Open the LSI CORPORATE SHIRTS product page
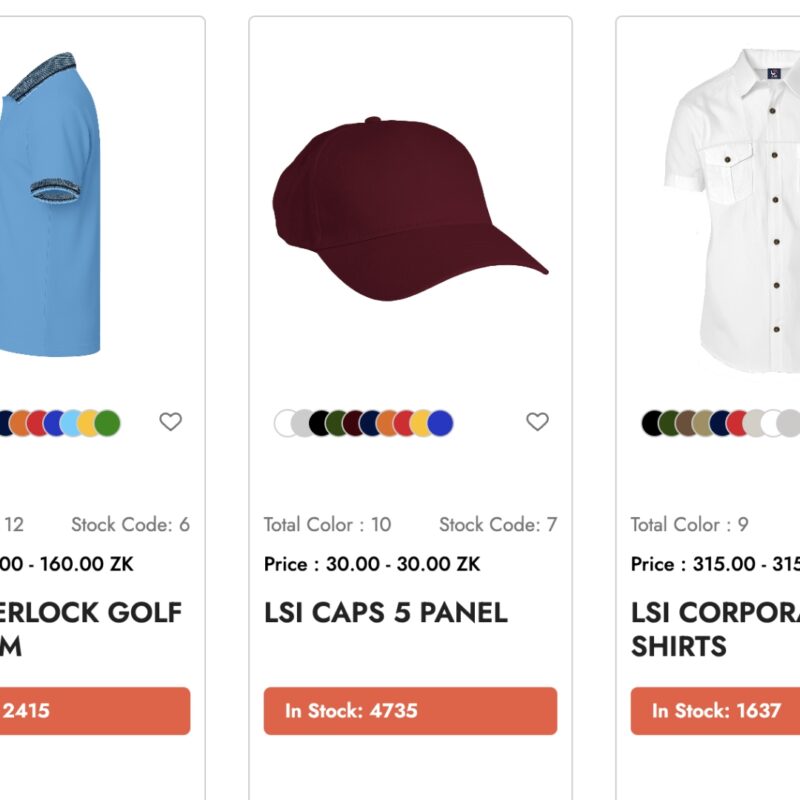This screenshot has height=800, width=800. point(715,628)
